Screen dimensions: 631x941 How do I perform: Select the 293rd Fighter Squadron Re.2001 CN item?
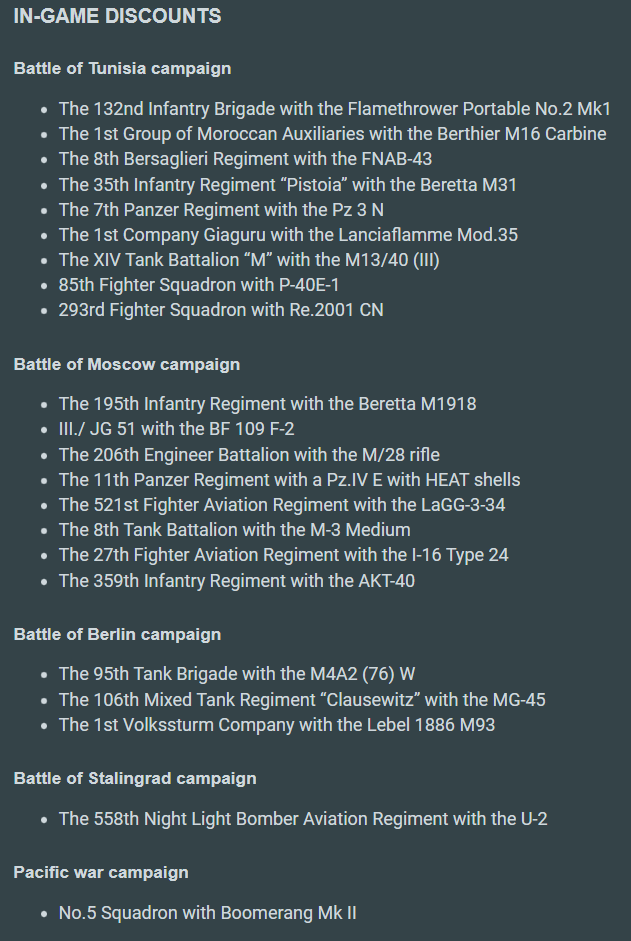[220, 310]
